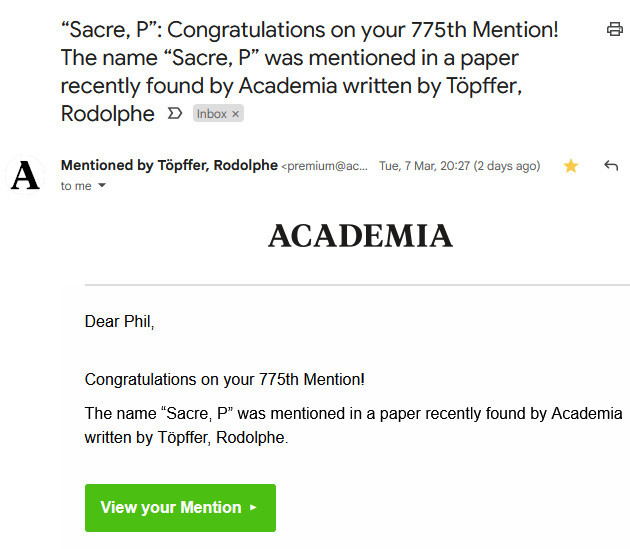Toggle the yellow star on this email

point(571,166)
